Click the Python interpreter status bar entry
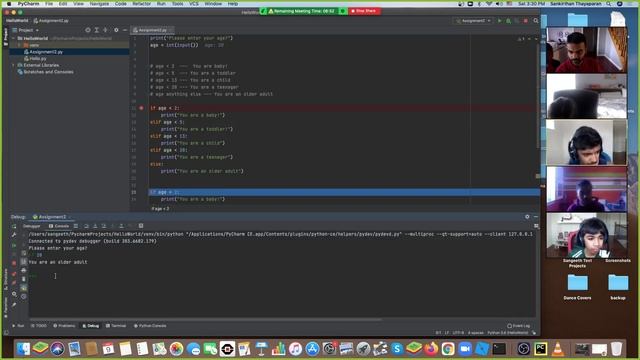 pos(508,333)
